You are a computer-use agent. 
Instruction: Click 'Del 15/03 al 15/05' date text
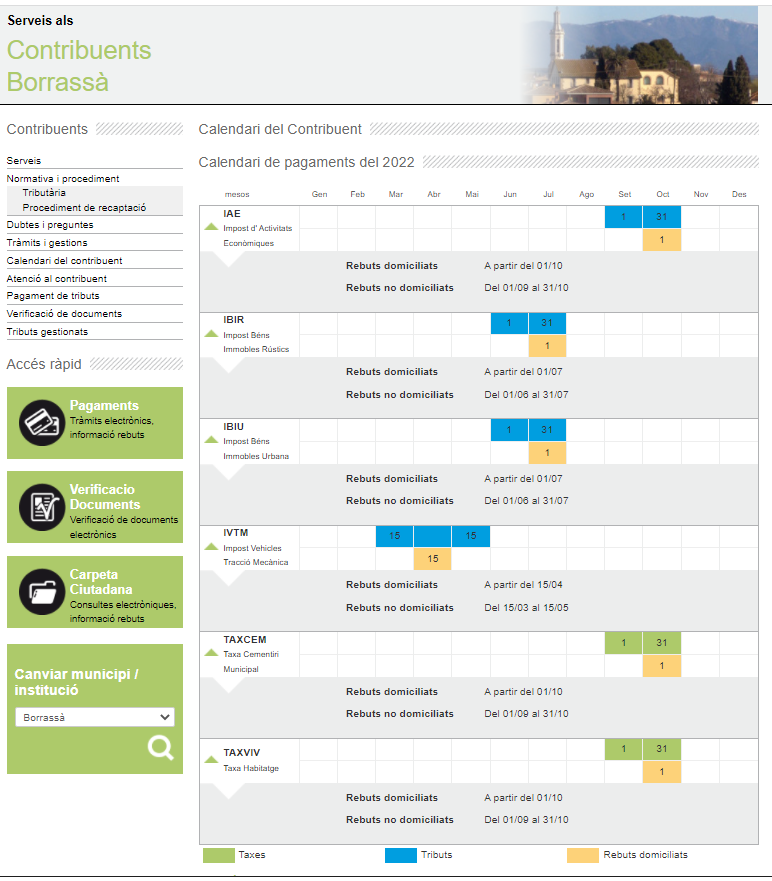(526, 607)
